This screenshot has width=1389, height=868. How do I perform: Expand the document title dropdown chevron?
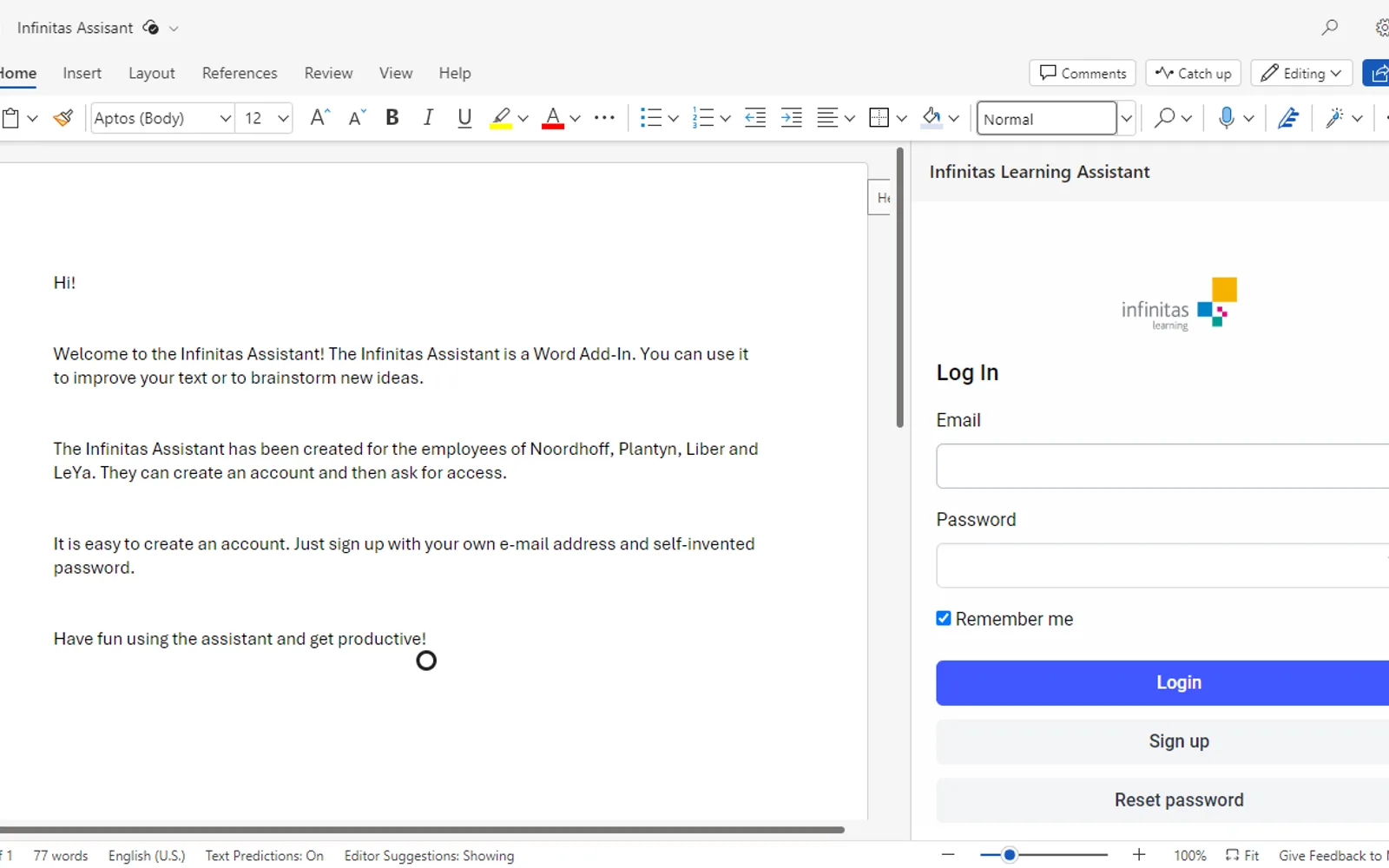coord(174,29)
